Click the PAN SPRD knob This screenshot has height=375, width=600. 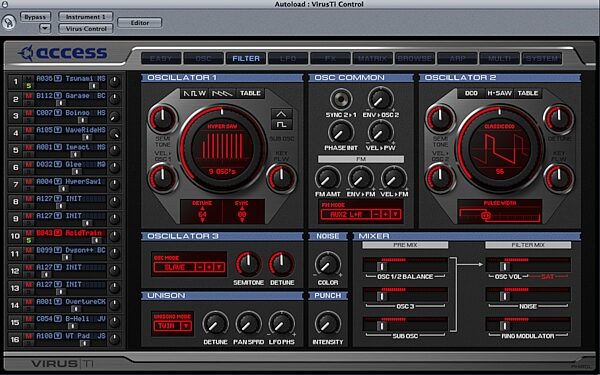click(248, 324)
